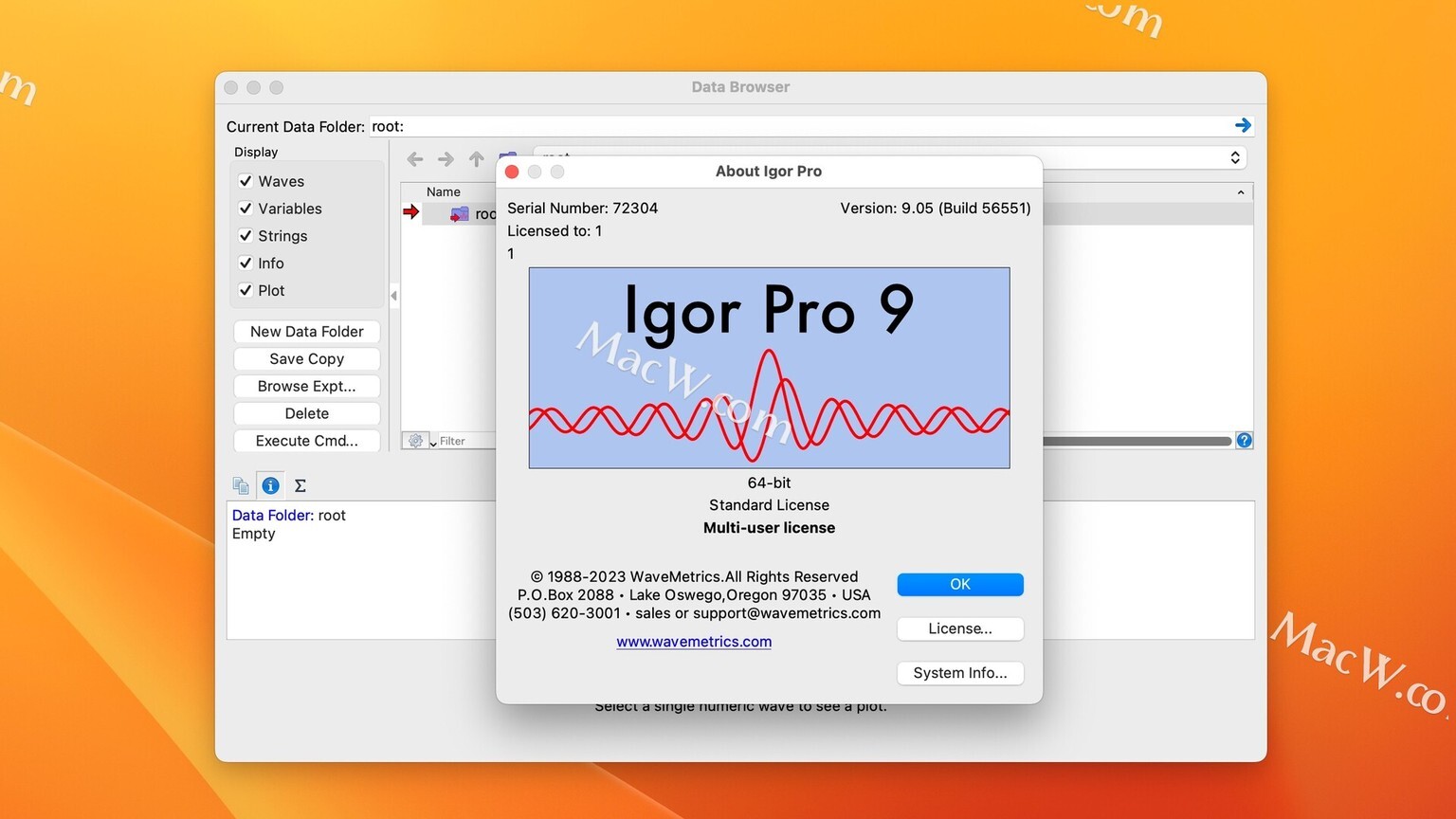Click 'Licensed to: 1' text
The width and height of the screenshot is (1456, 819).
click(x=555, y=230)
